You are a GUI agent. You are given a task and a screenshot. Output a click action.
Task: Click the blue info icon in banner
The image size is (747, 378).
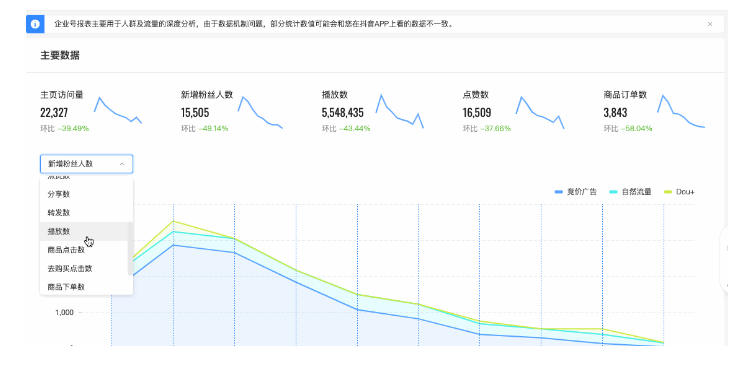(x=35, y=24)
